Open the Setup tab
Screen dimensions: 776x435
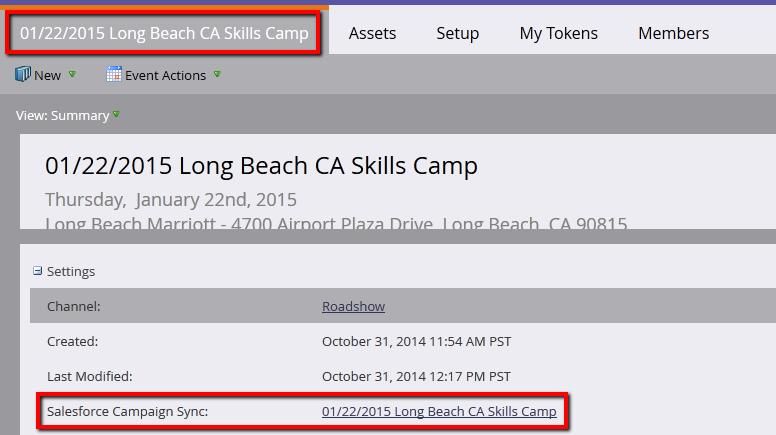[x=457, y=33]
